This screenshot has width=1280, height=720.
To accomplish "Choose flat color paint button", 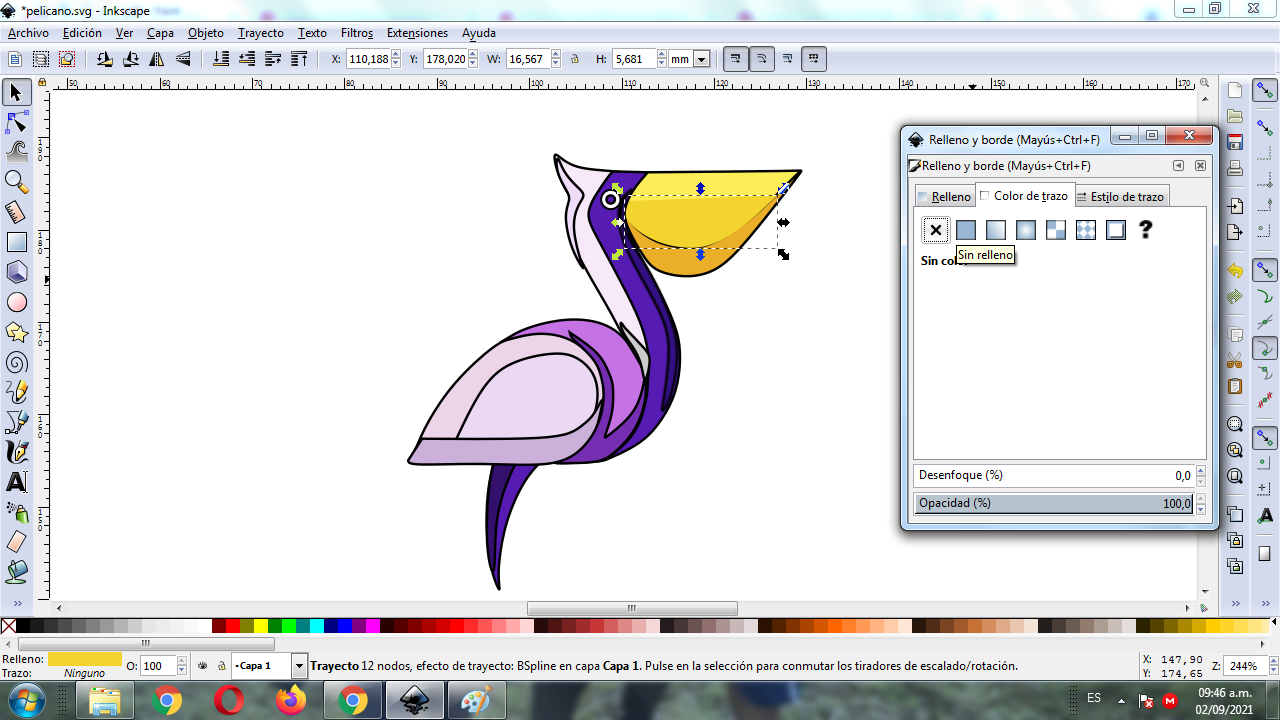I will 965,230.
